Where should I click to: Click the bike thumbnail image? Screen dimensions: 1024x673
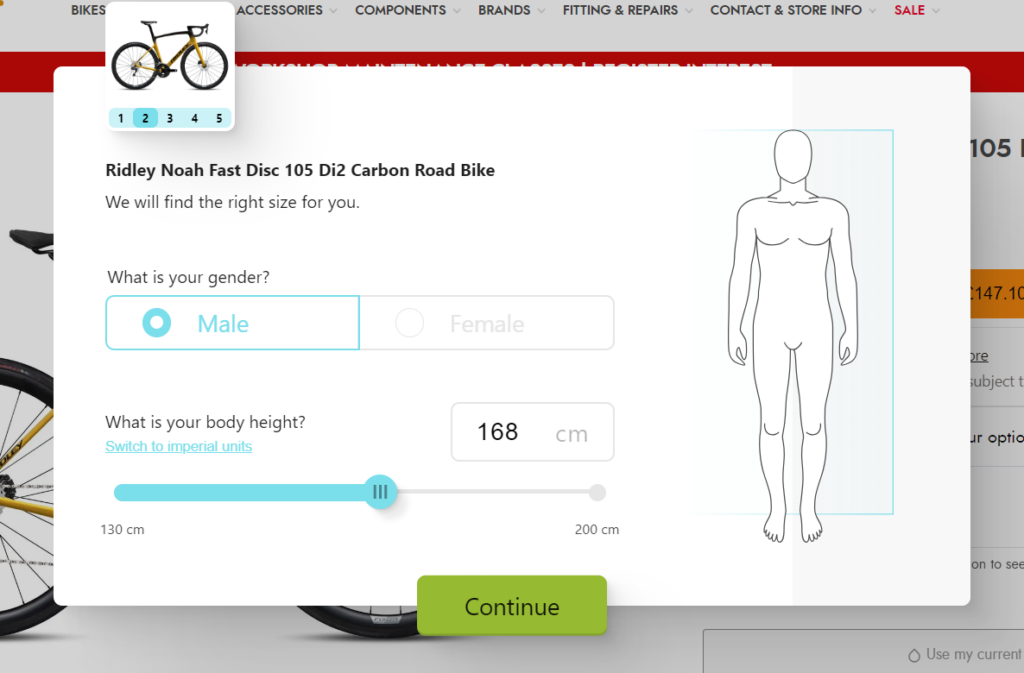[x=170, y=55]
